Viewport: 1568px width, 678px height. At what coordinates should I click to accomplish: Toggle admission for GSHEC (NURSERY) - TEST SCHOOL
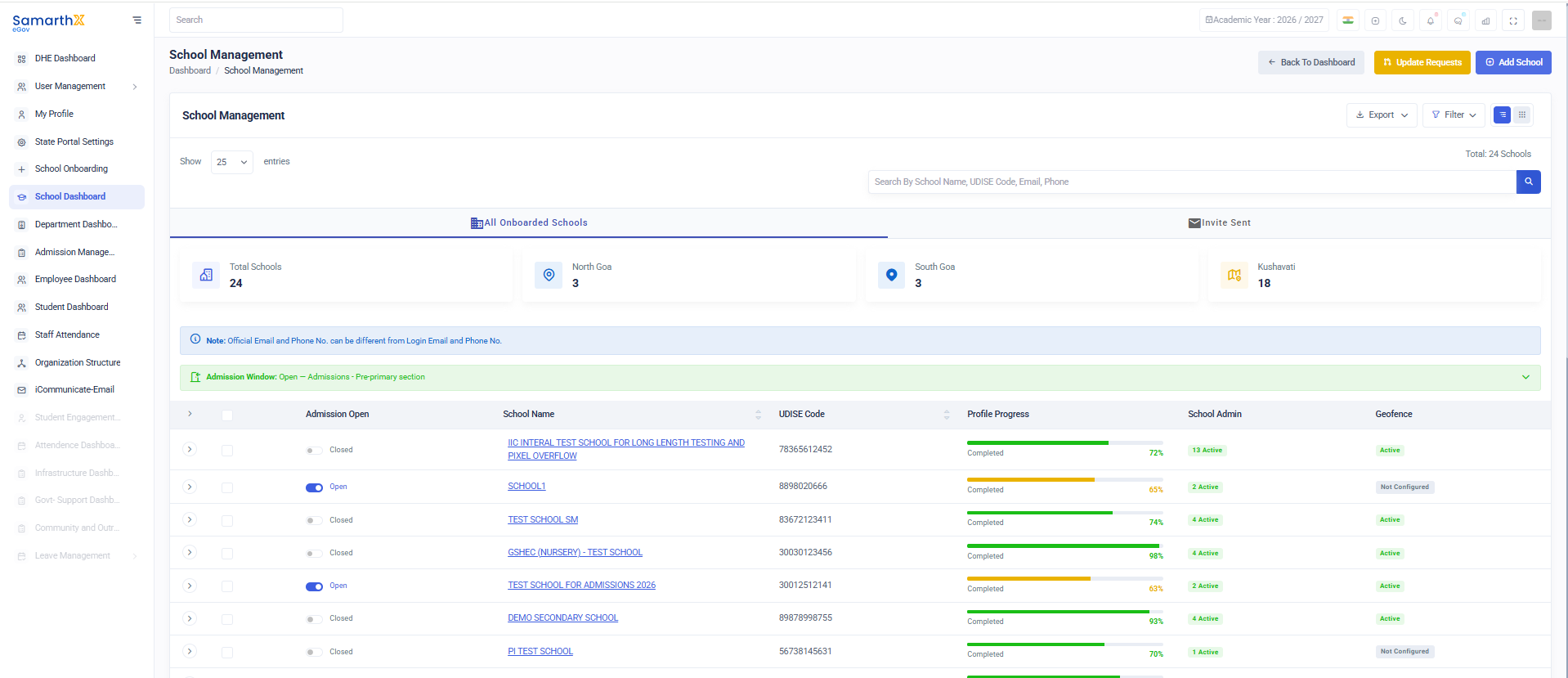[314, 554]
